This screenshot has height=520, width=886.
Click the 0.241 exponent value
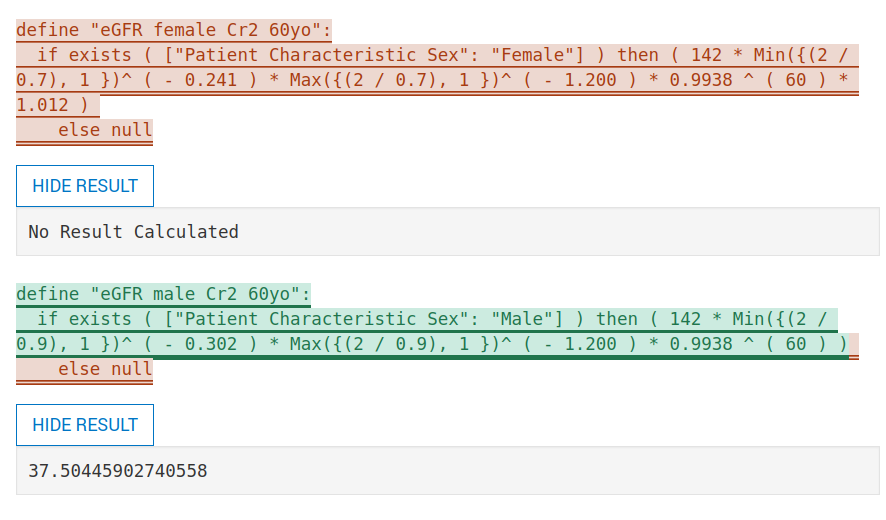pos(211,80)
